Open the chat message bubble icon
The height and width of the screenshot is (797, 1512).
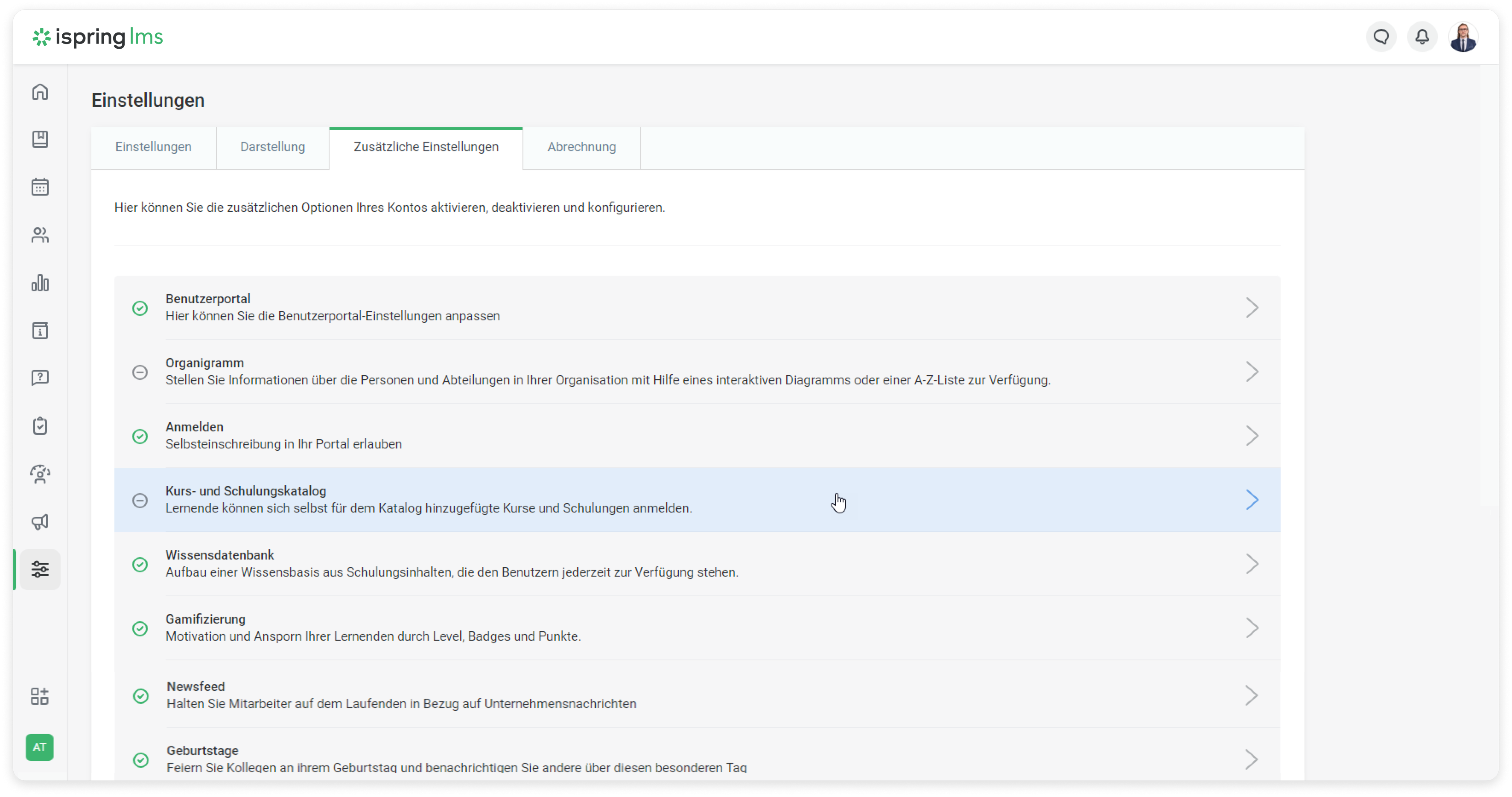click(x=1381, y=37)
